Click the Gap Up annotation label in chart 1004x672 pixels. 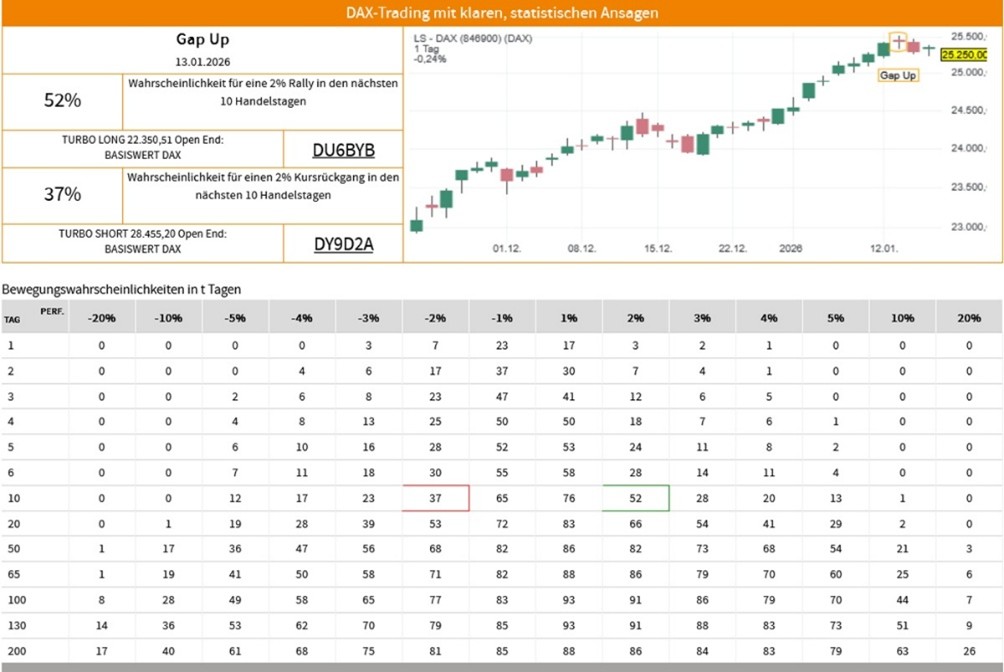897,75
